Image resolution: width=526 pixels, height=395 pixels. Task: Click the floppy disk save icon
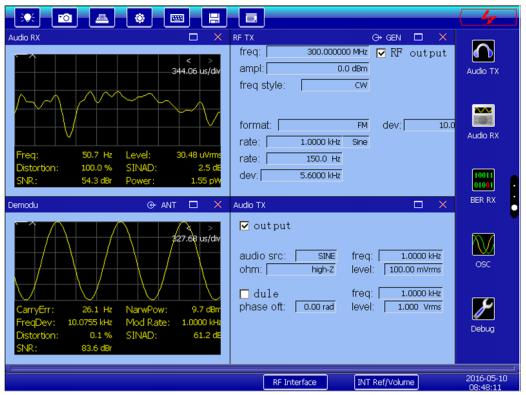pos(214,17)
